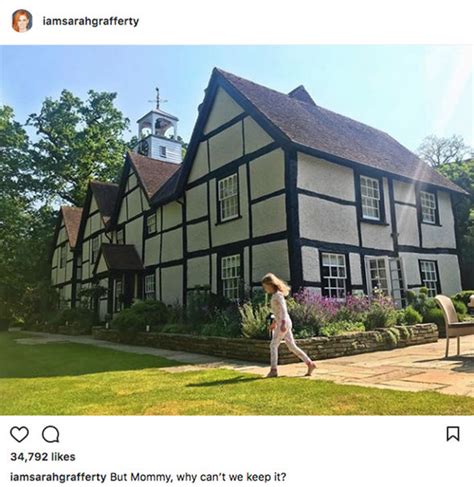
Task: Click the weathervane atop the tower
Action: pos(157,98)
